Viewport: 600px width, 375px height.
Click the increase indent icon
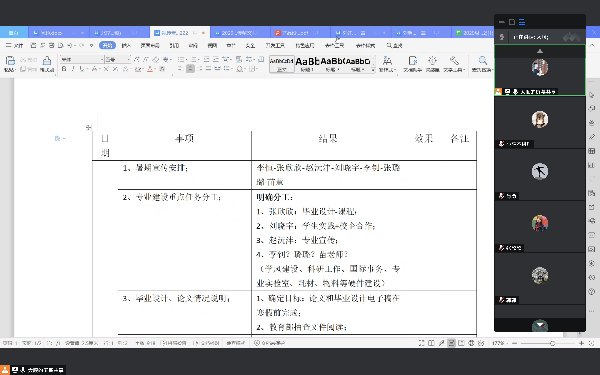216,59
